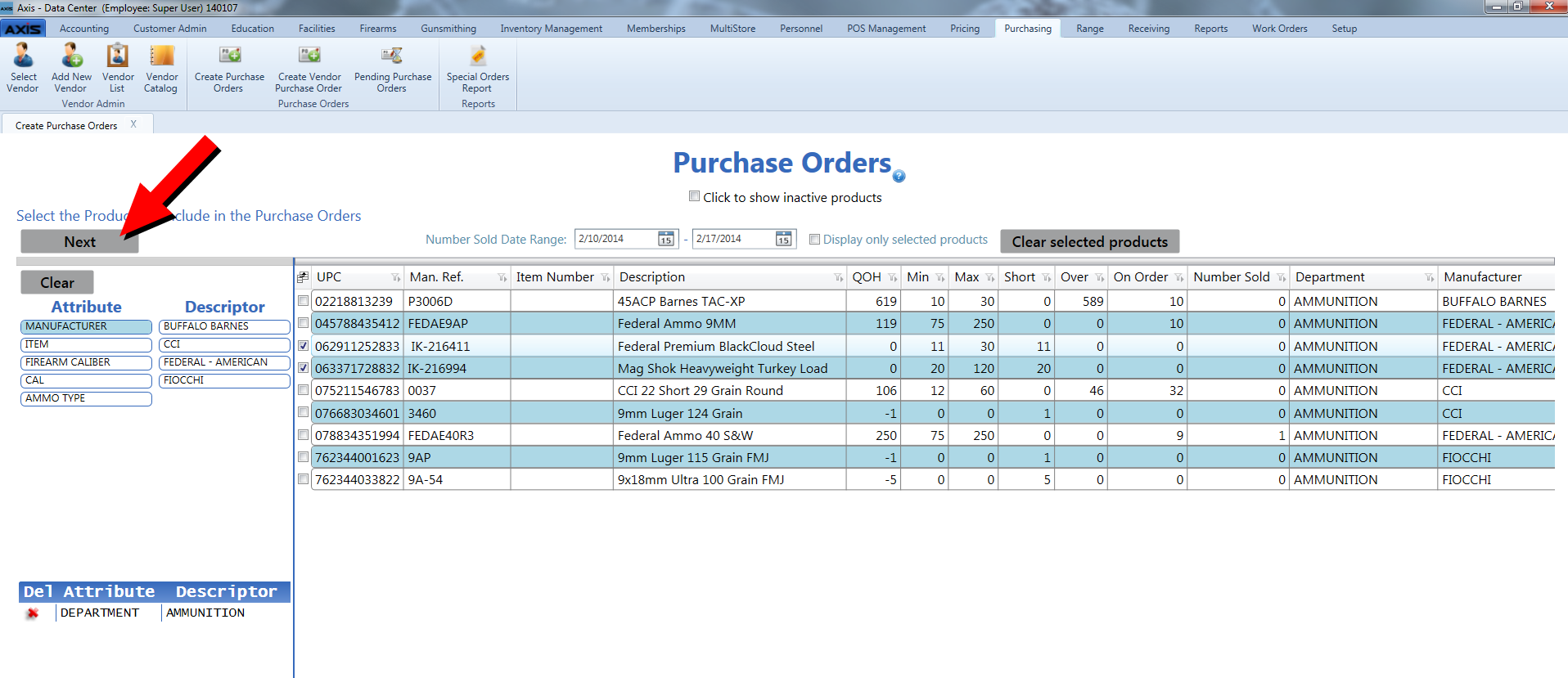Check the 9x18mm Ultra 100 Grain row

pyautogui.click(x=304, y=478)
